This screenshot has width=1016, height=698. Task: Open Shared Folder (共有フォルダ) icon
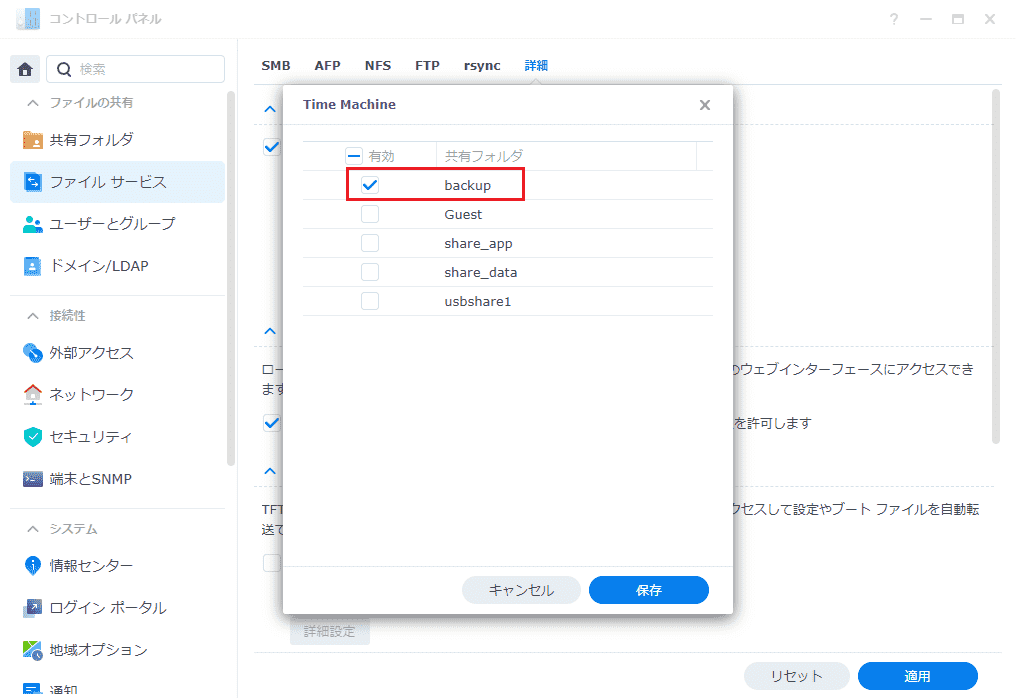[32, 140]
